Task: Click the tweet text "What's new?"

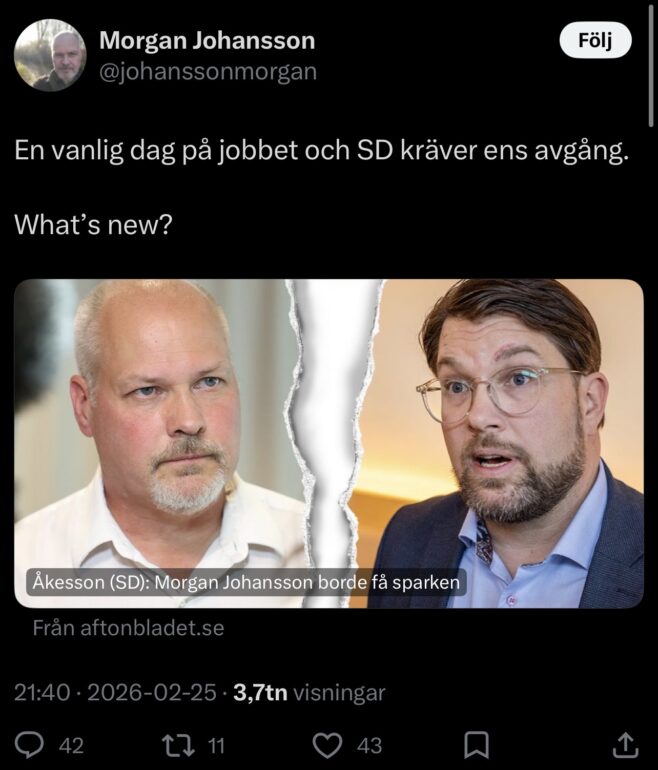Action: coord(93,225)
